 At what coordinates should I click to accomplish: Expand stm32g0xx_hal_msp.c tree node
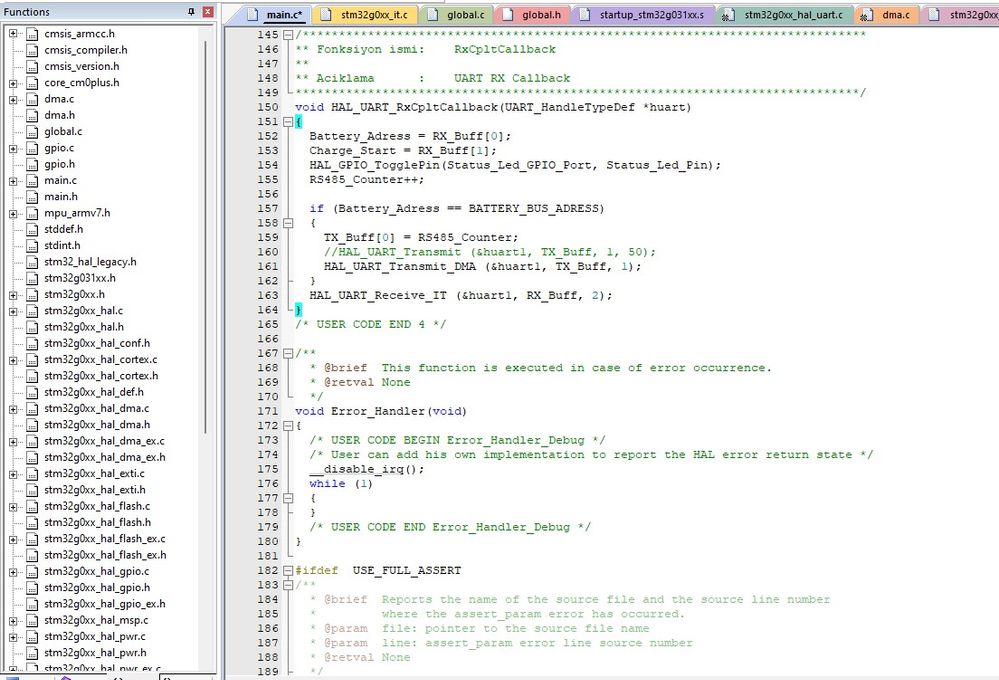tap(13, 620)
